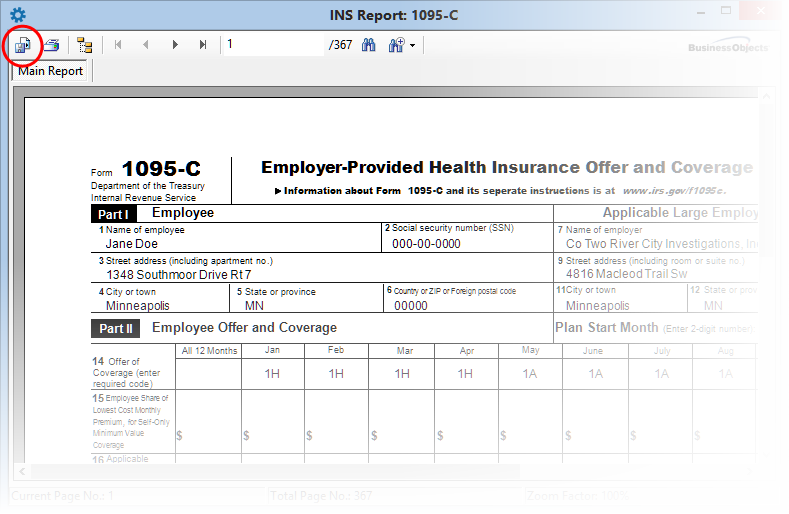This screenshot has height=514, width=789.
Task: Click the Print Report icon
Action: (x=51, y=45)
